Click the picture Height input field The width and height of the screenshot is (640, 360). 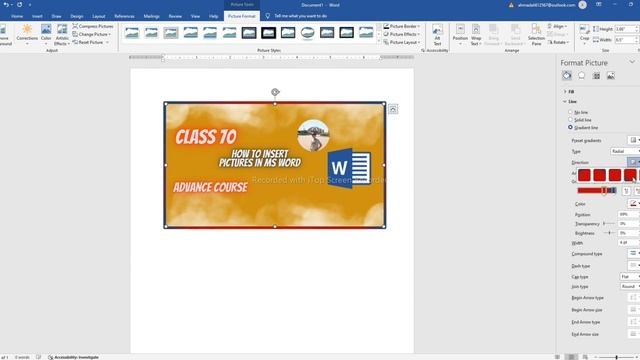pos(624,29)
